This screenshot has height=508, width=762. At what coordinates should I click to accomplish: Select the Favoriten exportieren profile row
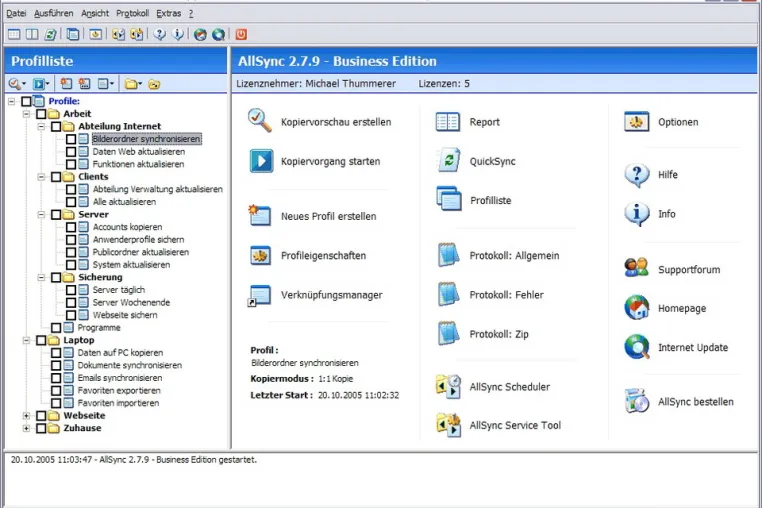point(119,390)
